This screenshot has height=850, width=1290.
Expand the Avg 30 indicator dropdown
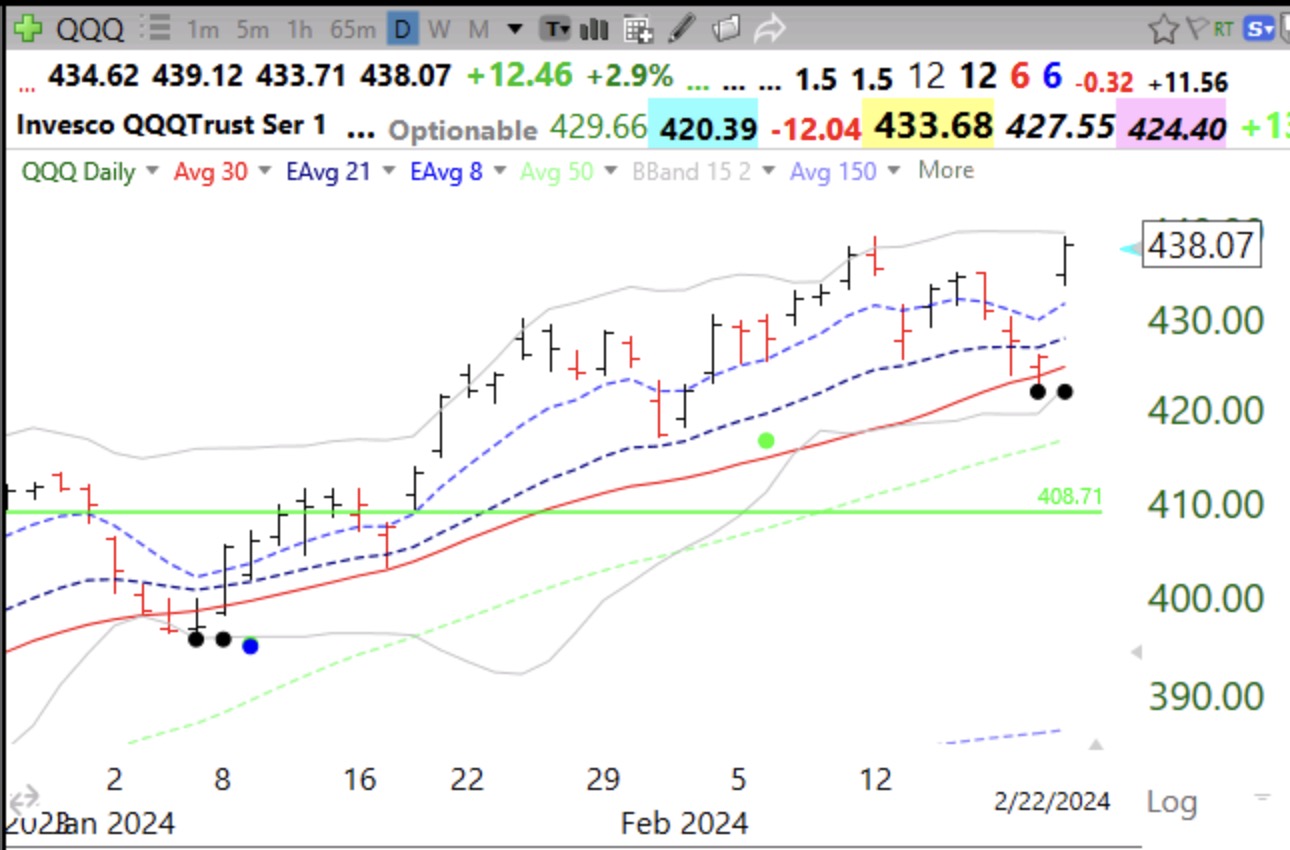pos(265,171)
